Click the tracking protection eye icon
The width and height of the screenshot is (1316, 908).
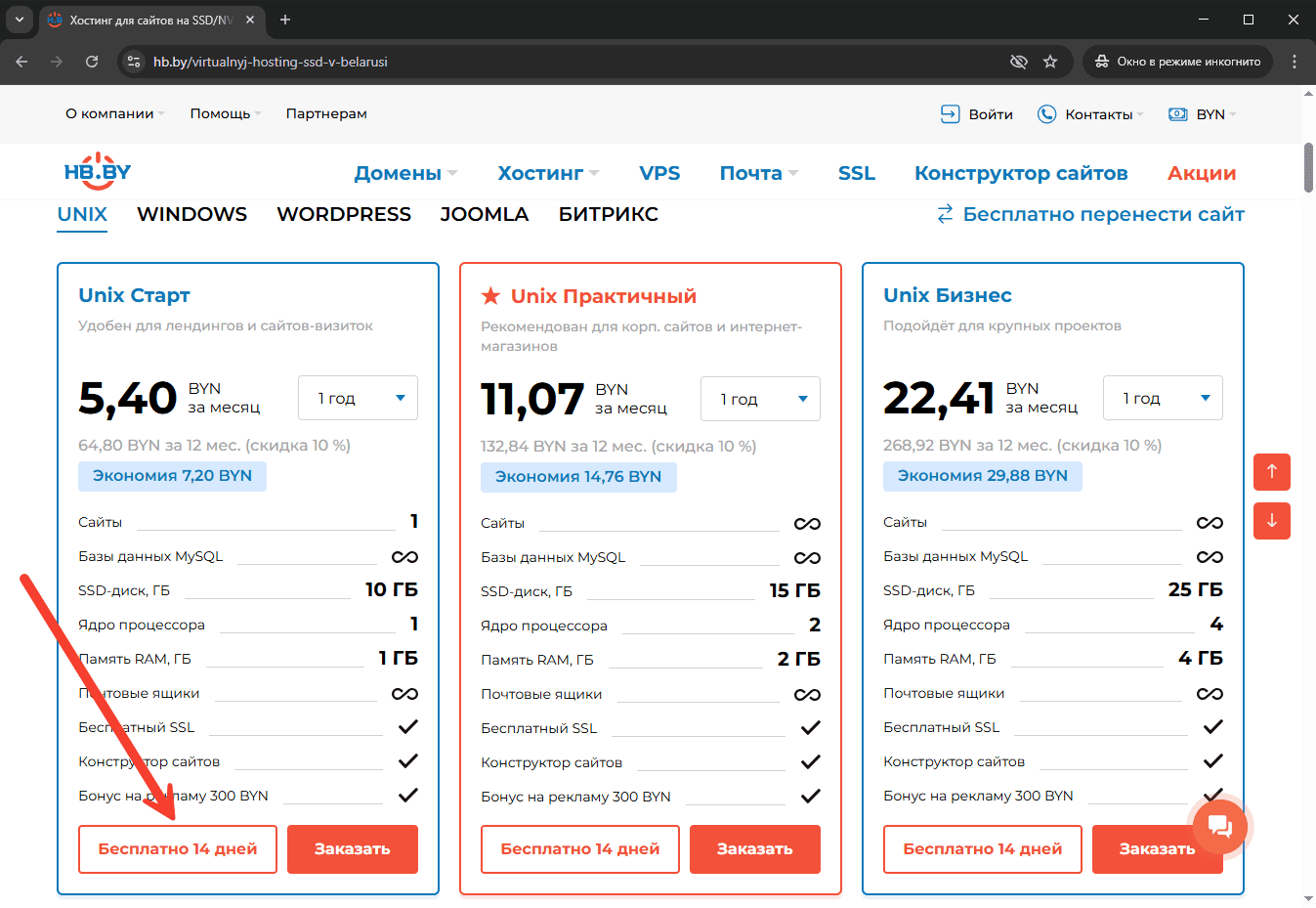(1018, 62)
